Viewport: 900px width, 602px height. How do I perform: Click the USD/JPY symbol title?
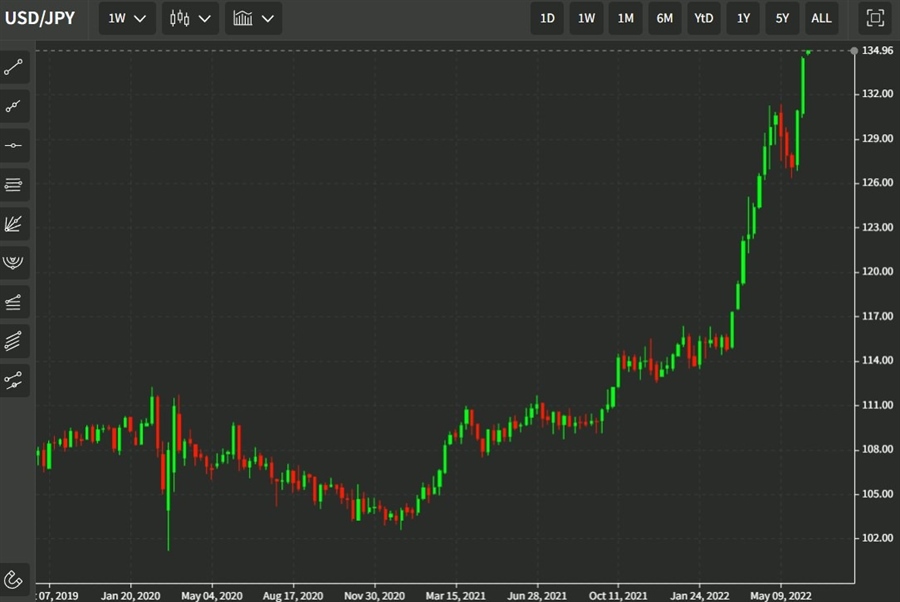(40, 18)
